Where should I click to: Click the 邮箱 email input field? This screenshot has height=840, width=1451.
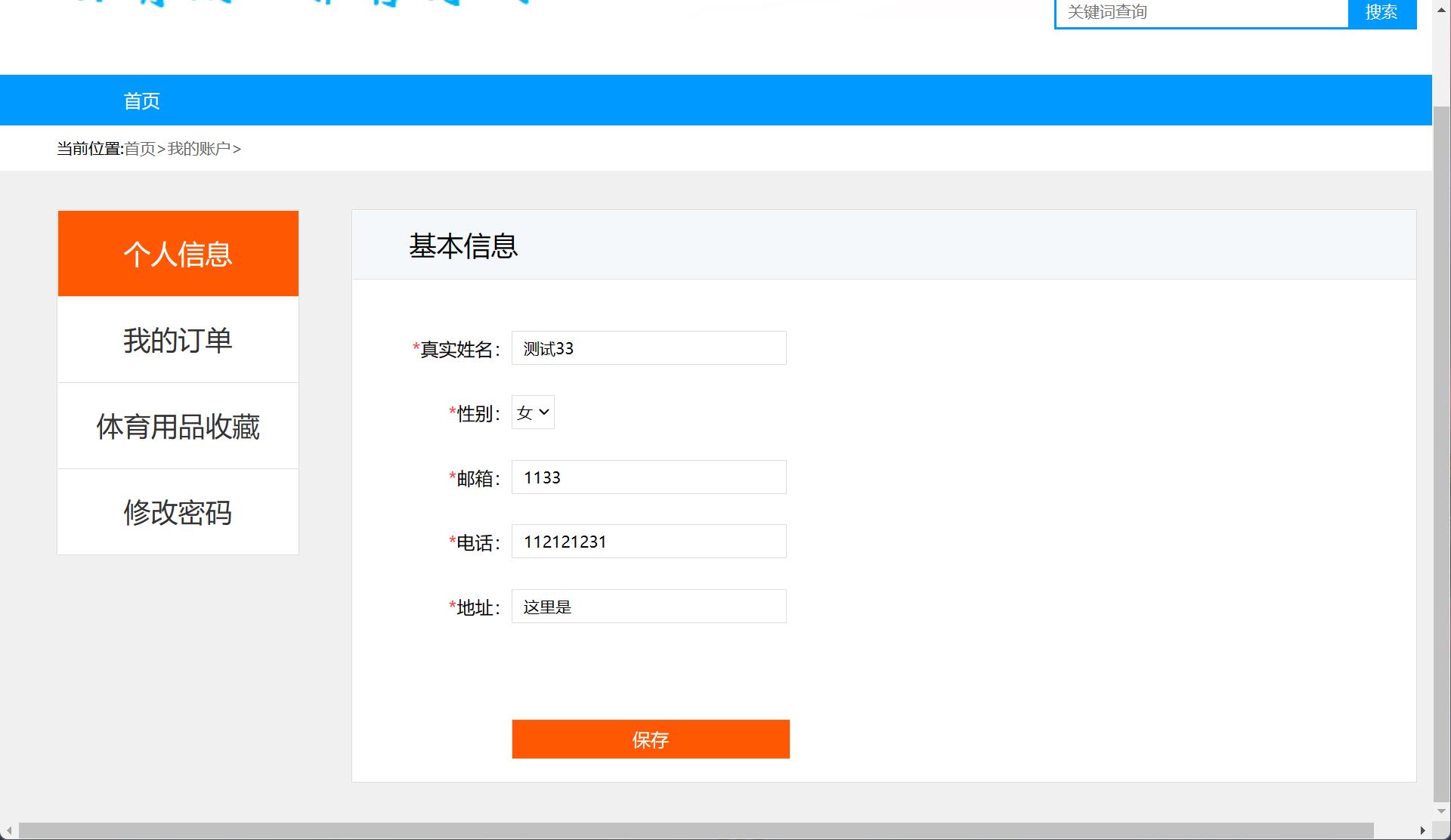tap(648, 477)
